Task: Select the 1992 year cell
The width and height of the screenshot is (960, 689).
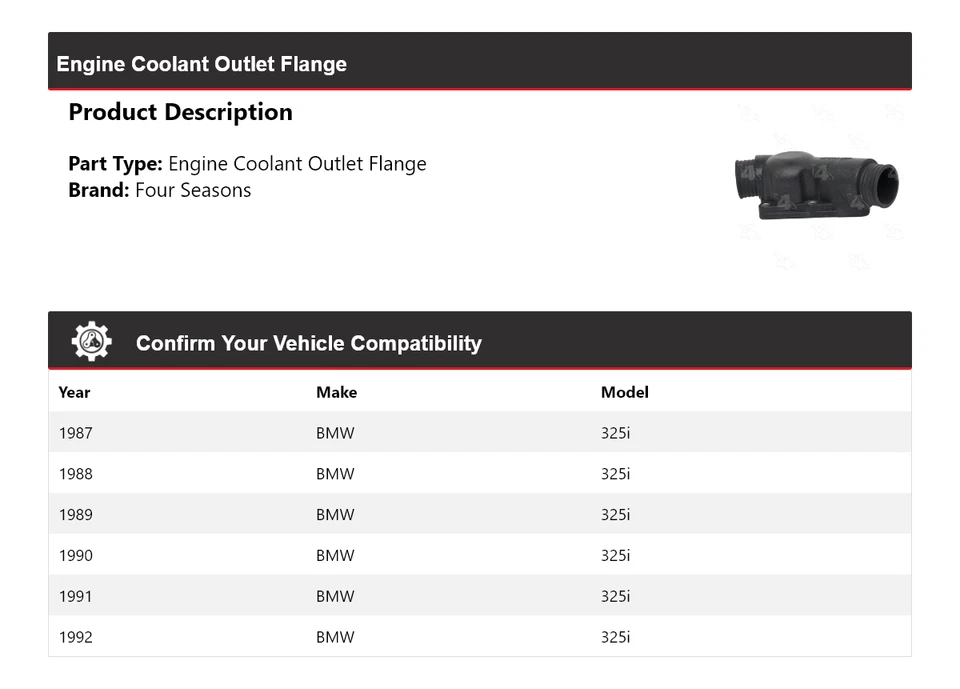Action: click(75, 637)
